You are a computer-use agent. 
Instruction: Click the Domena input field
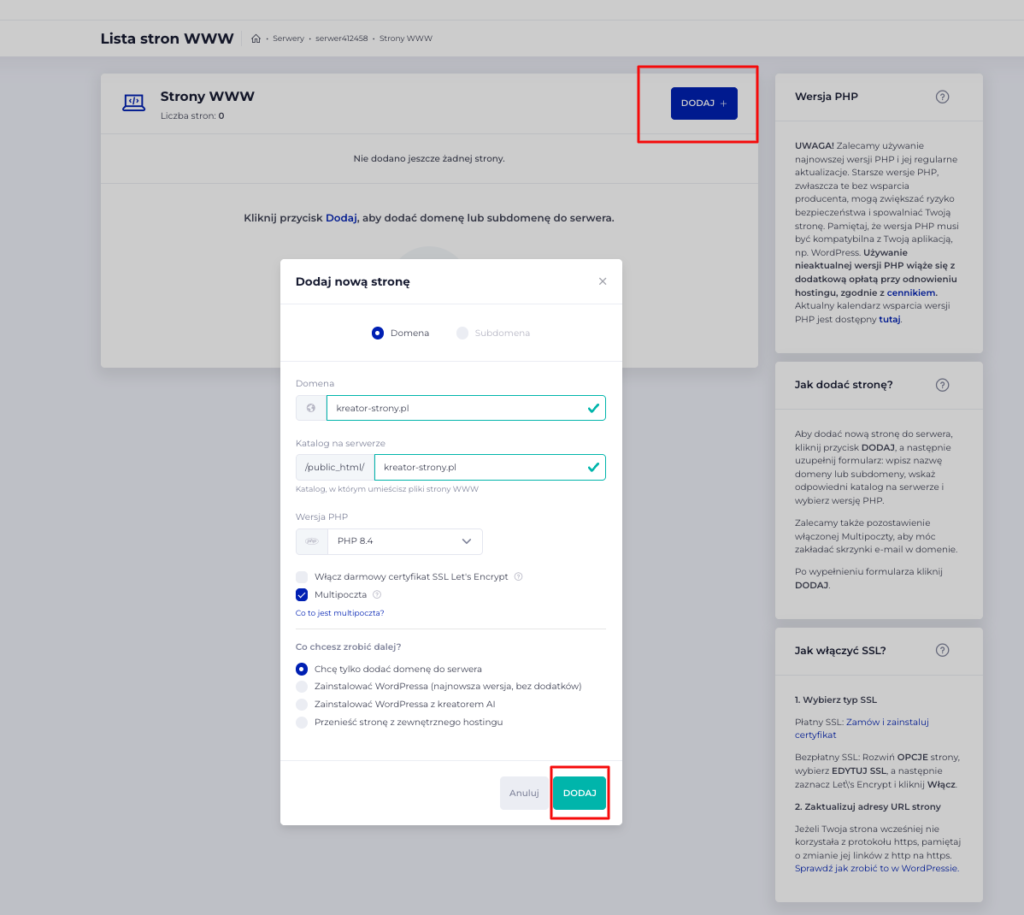(455, 408)
